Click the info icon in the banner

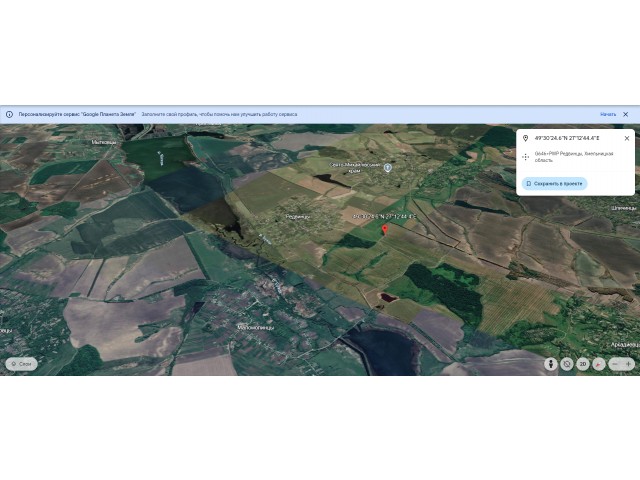coord(9,114)
